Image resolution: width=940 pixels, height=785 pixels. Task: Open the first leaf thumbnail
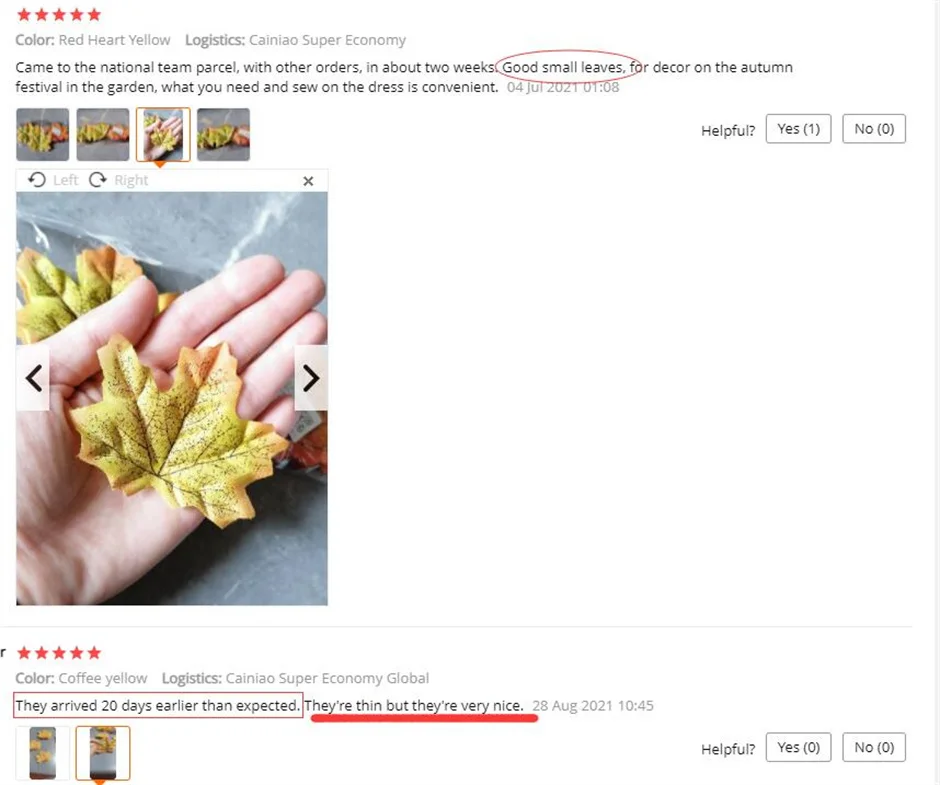[x=43, y=134]
